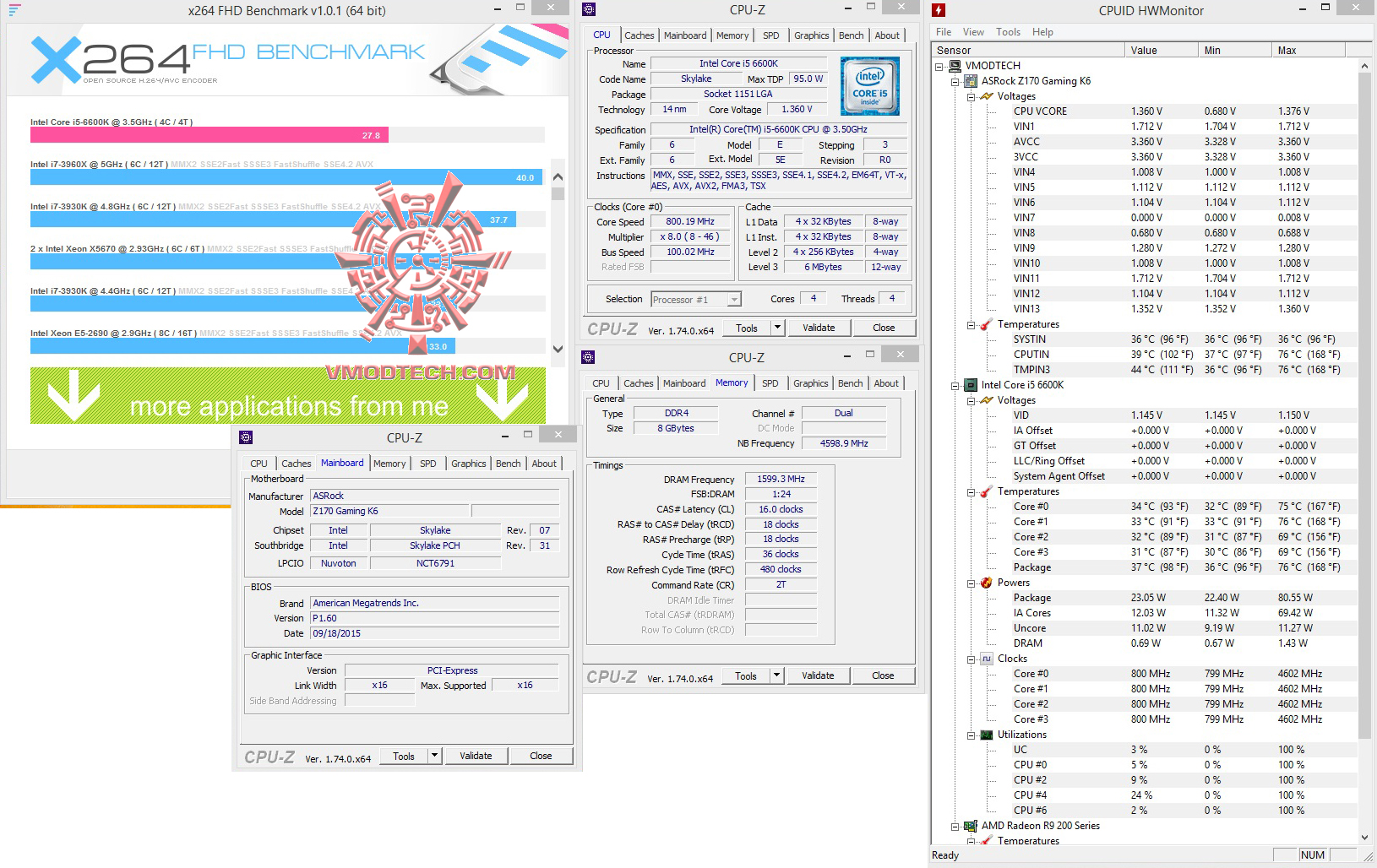Viewport: 1377px width, 868px height.
Task: Click the VMODTECH computer icon in HWMonitor tree
Action: 955,66
